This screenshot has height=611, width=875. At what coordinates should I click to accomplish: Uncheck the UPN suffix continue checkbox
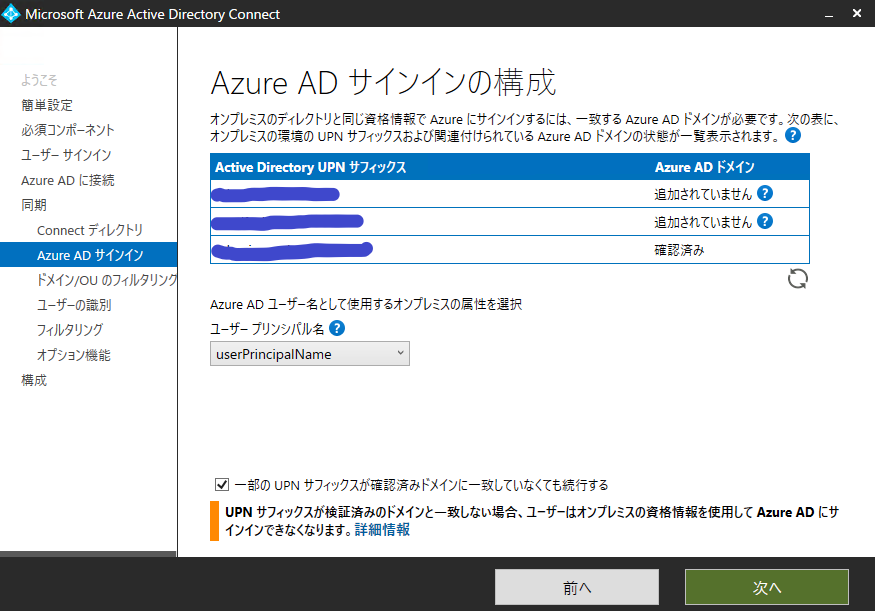pyautogui.click(x=221, y=483)
